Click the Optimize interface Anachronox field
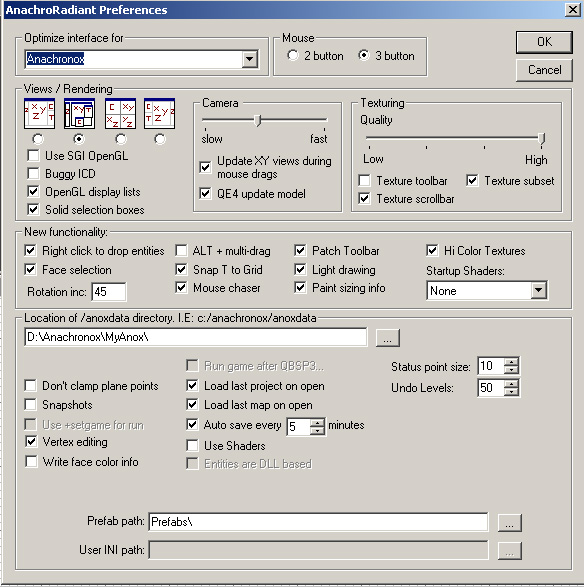Image resolution: width=584 pixels, height=587 pixels. click(134, 59)
